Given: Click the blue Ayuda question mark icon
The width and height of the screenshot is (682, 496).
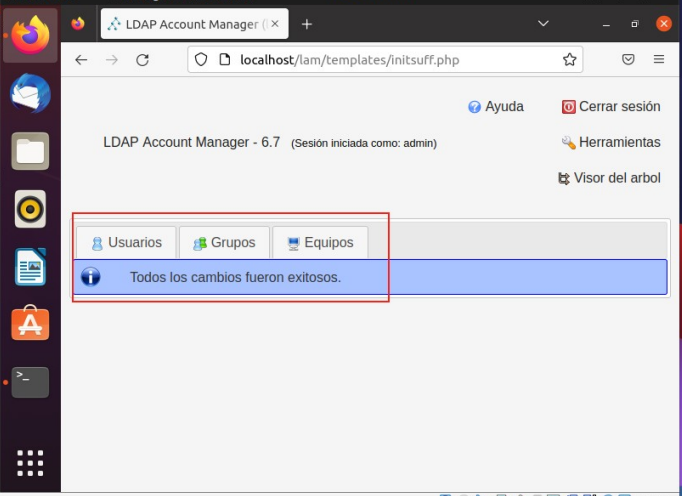Looking at the screenshot, I should (x=474, y=107).
